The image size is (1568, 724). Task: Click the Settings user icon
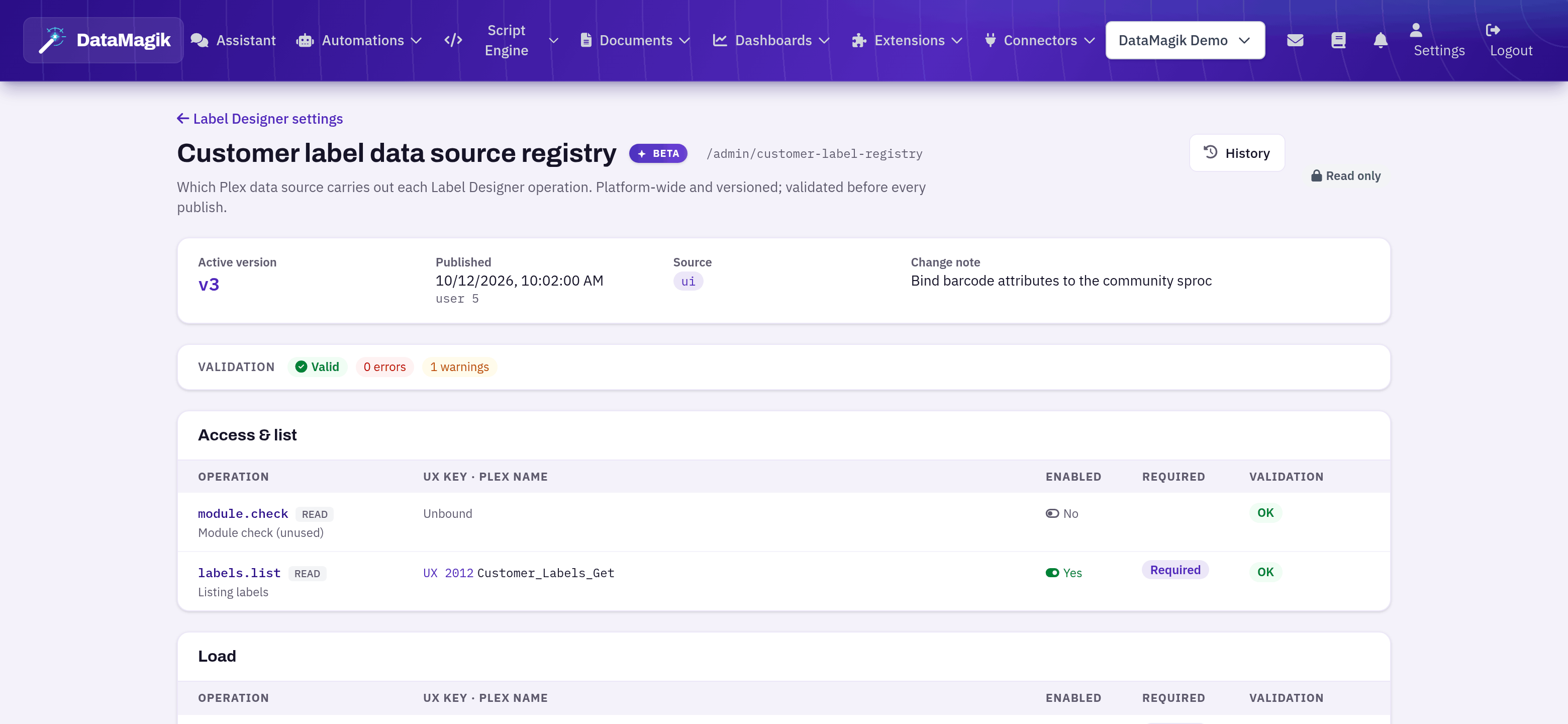[x=1416, y=30]
